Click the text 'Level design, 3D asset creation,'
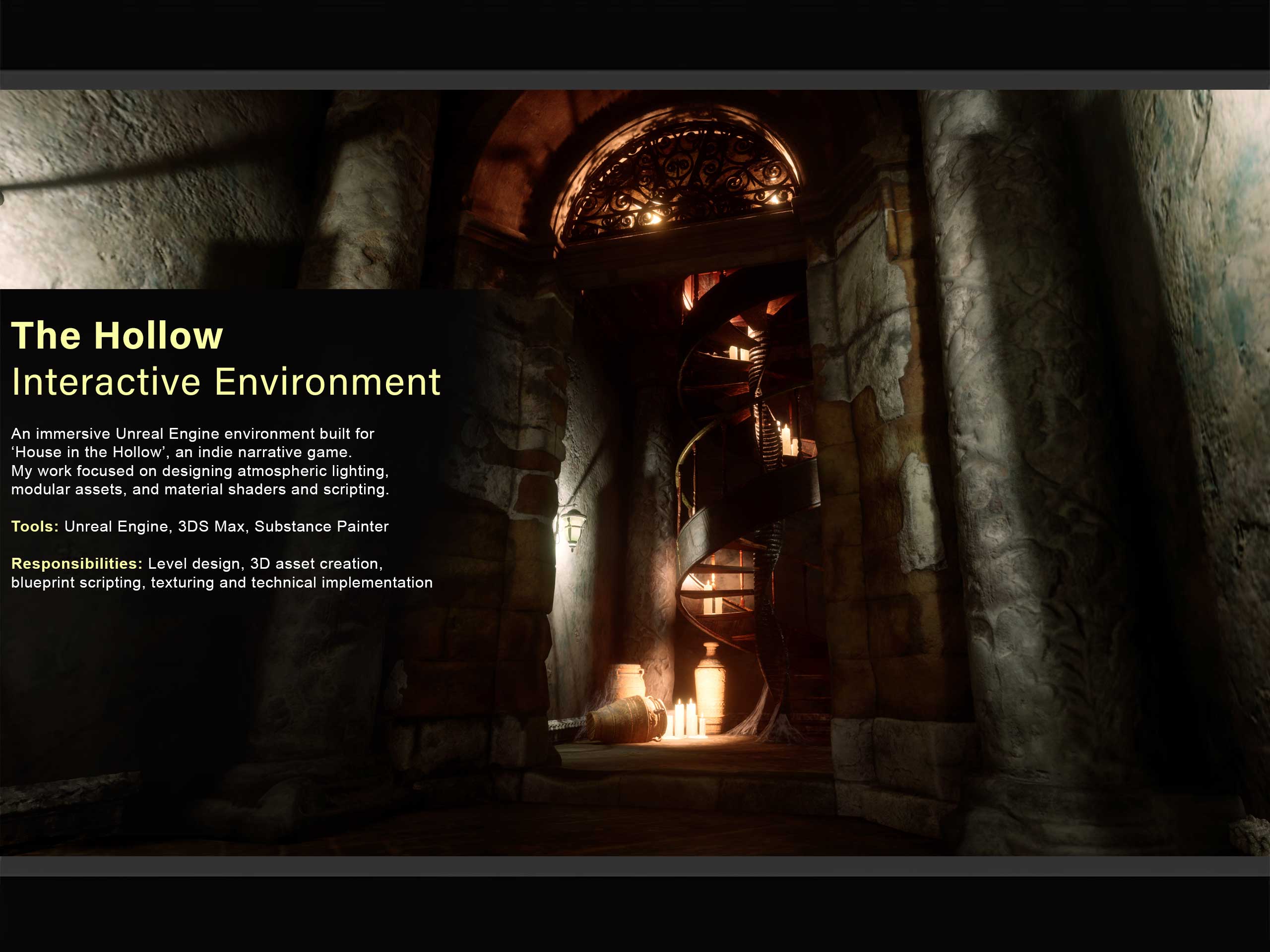1270x952 pixels. coord(265,564)
